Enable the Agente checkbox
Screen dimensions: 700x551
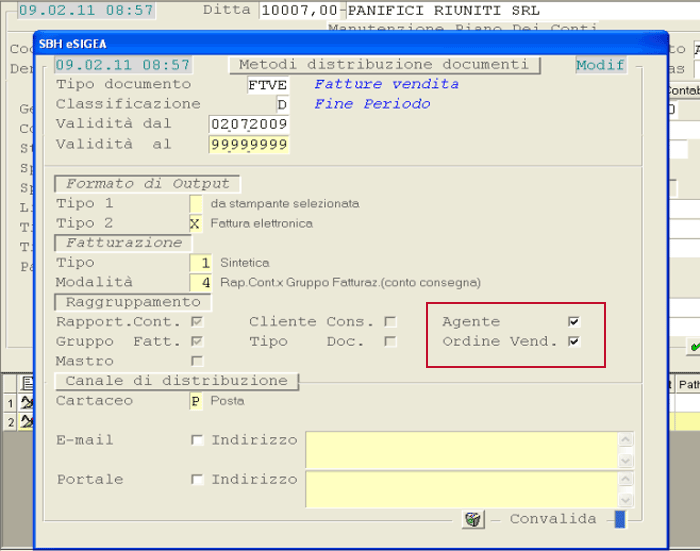573,322
